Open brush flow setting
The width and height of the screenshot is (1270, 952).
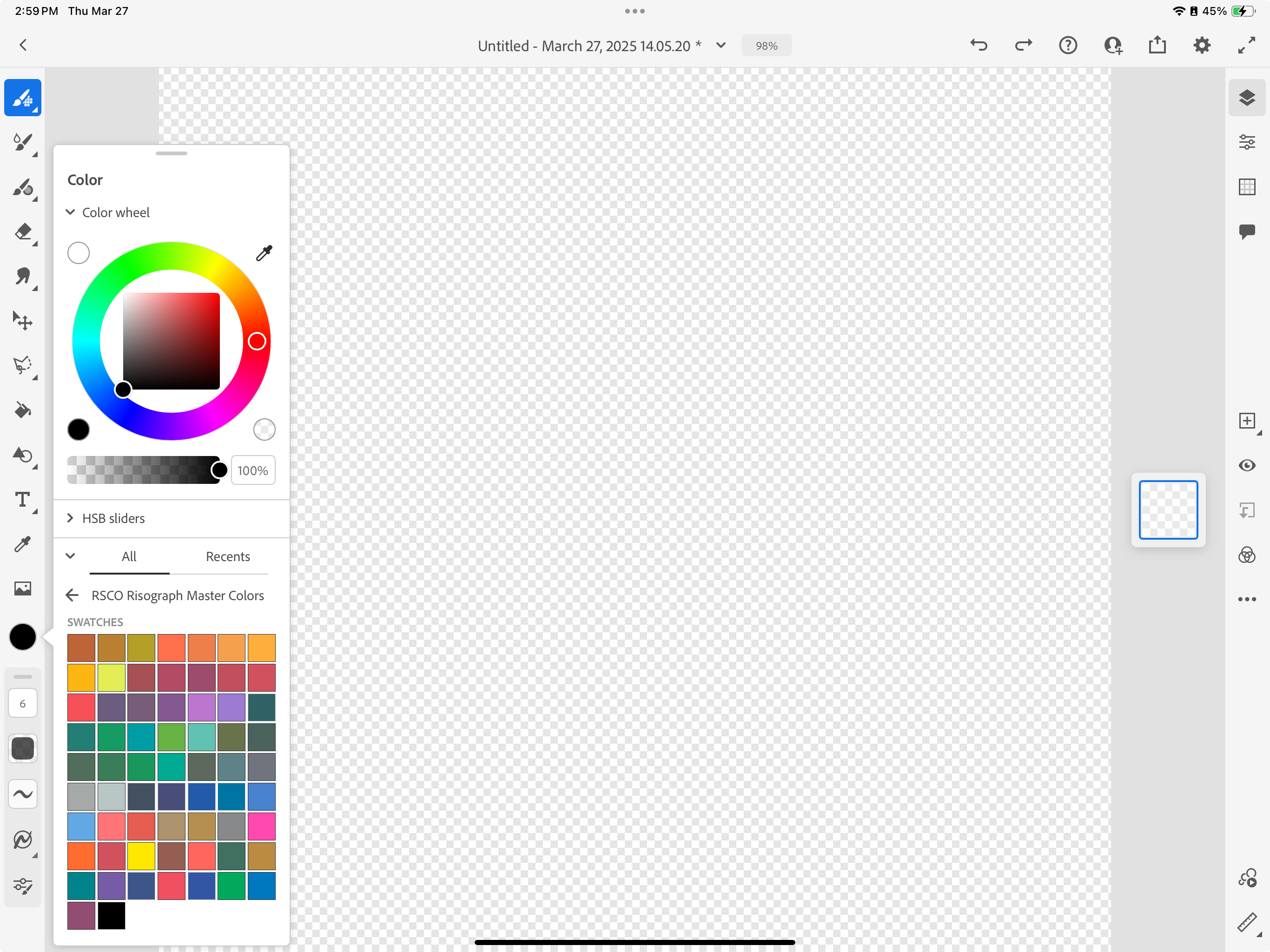tap(23, 749)
